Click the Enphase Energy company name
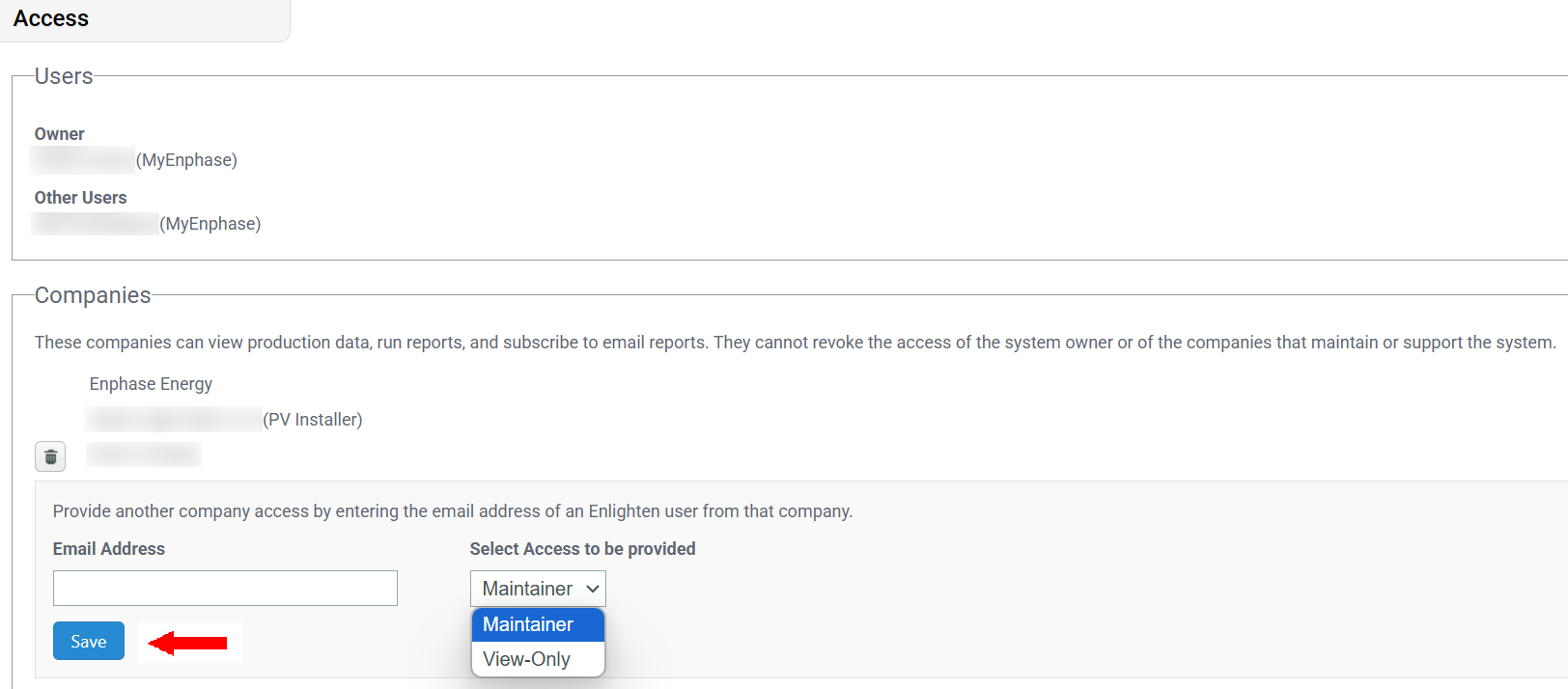Viewport: 1568px width, 689px height. (x=151, y=384)
